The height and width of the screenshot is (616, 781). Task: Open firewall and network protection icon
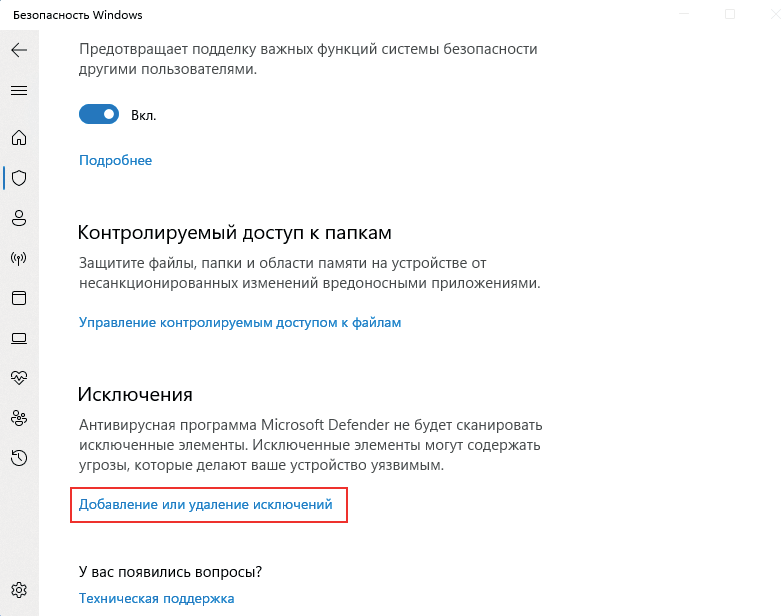[19, 258]
